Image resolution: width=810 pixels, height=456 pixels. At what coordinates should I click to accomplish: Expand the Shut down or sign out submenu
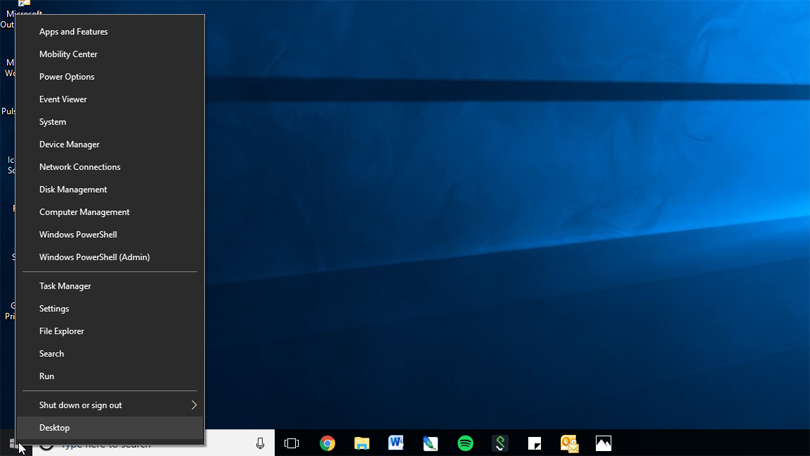[x=110, y=405]
